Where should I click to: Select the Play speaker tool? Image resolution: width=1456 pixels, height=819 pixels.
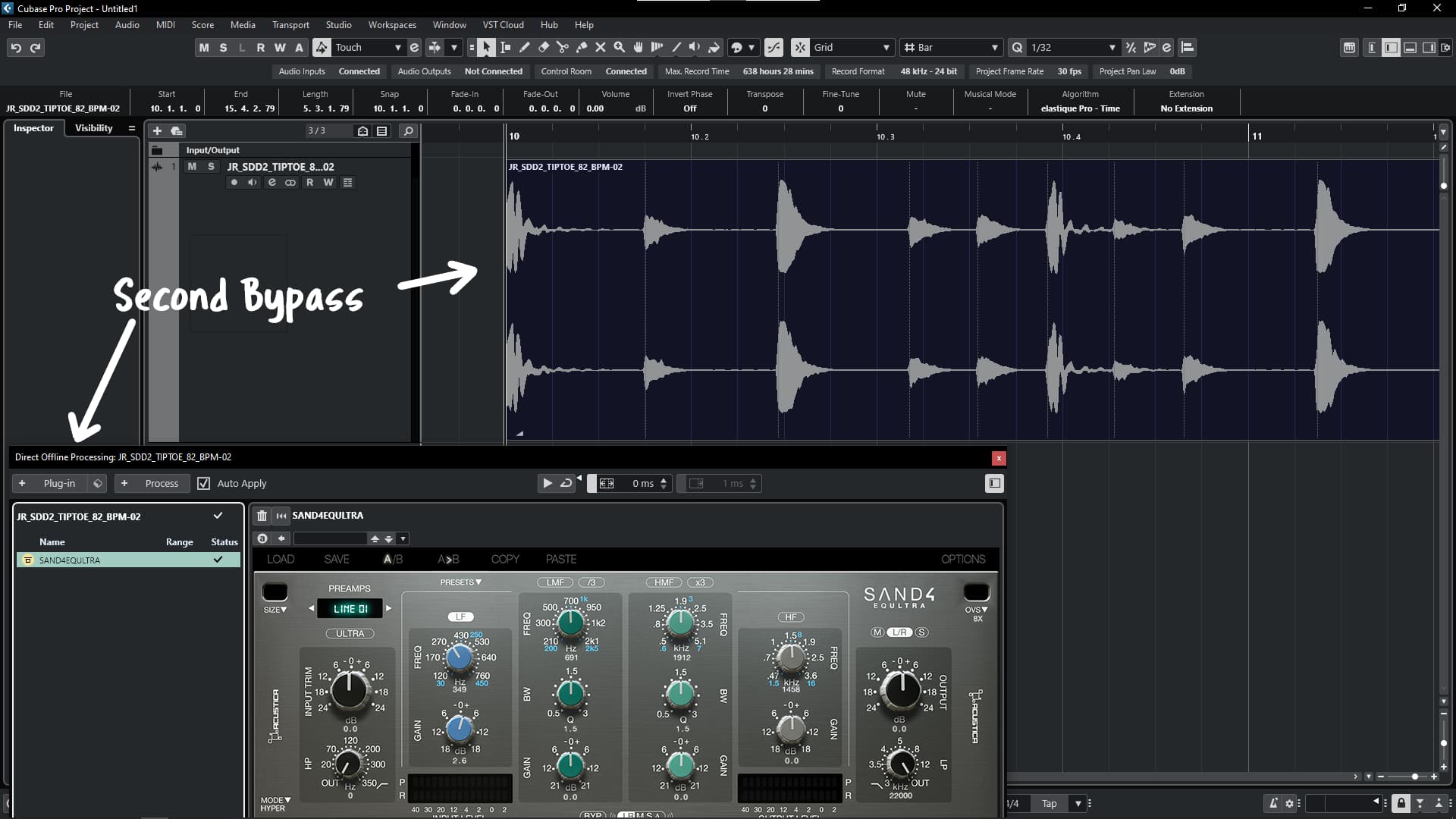695,48
